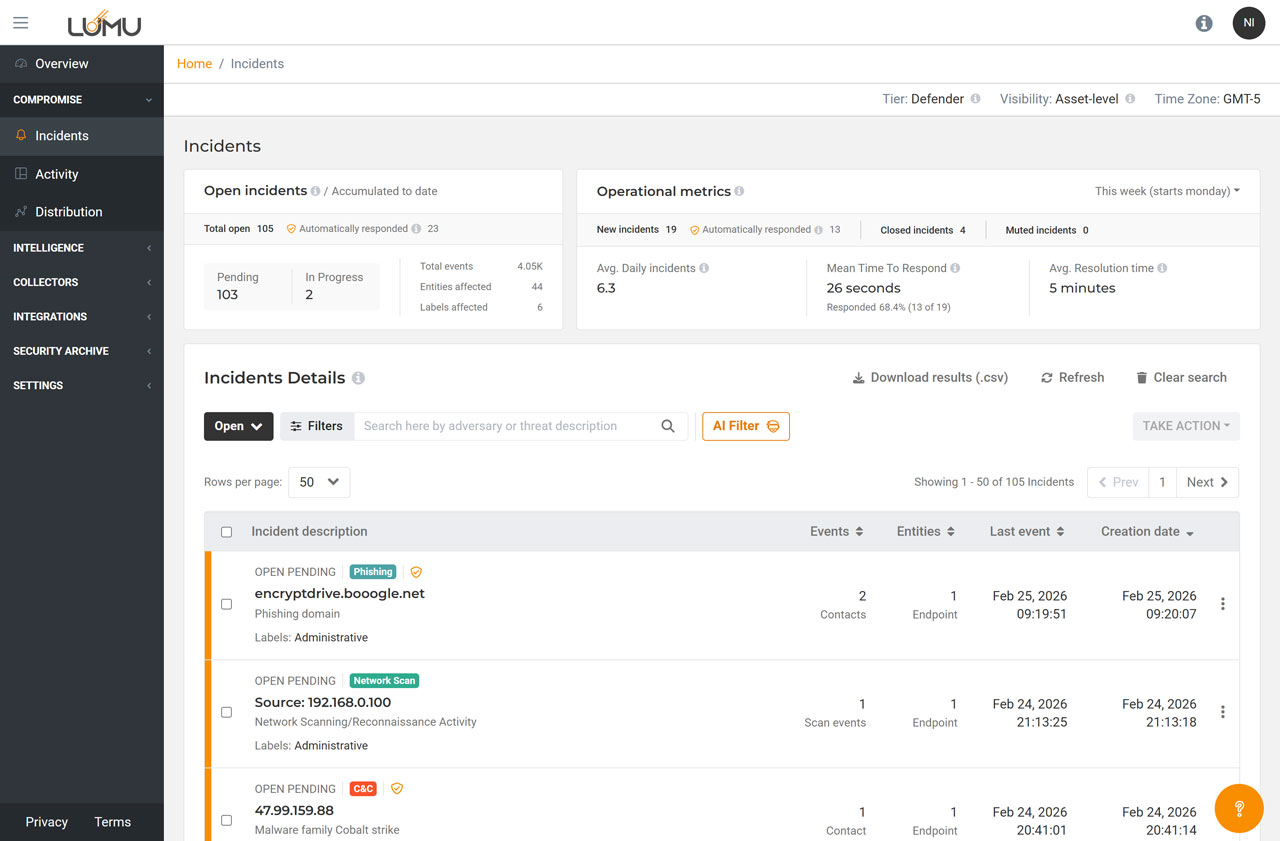
Task: Open the hamburger navigation menu
Action: [x=21, y=23]
